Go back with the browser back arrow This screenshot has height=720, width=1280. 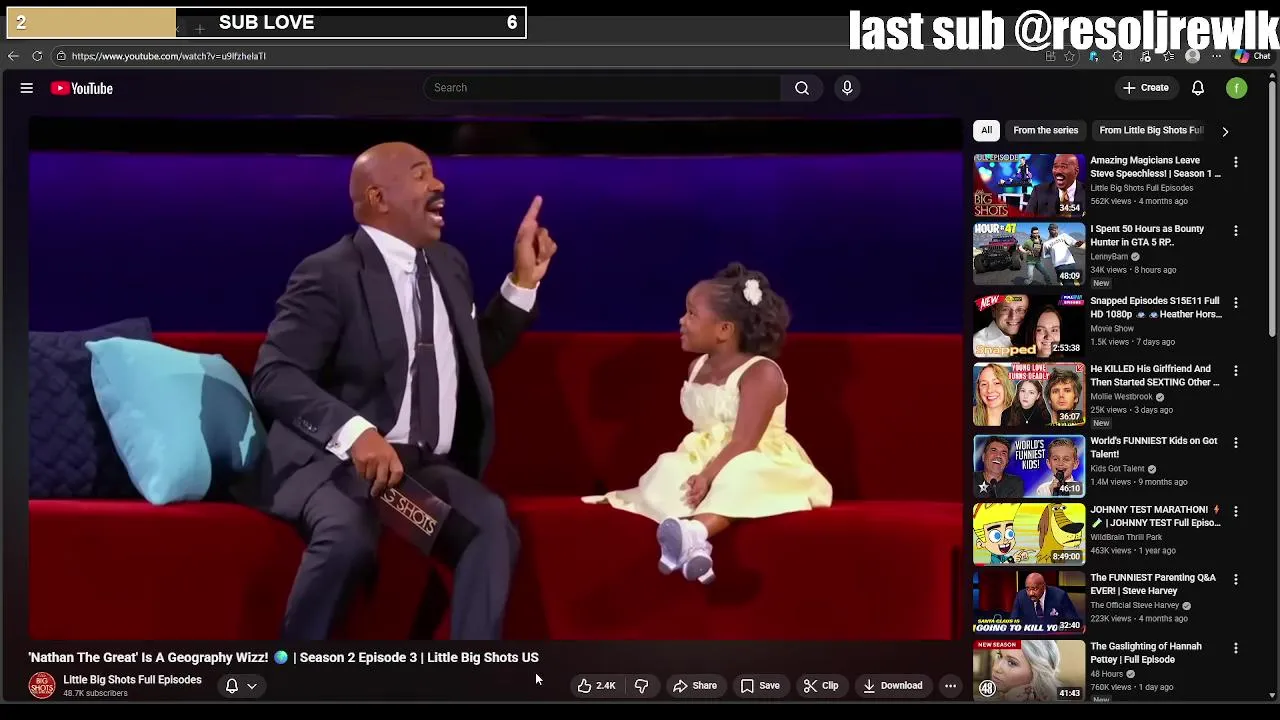click(x=13, y=56)
